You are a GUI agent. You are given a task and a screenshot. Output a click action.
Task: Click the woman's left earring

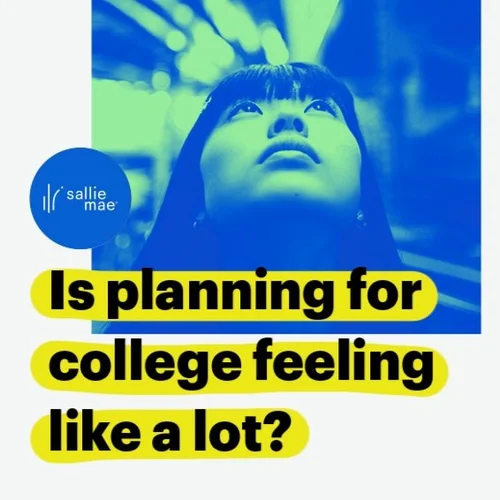(x=361, y=217)
